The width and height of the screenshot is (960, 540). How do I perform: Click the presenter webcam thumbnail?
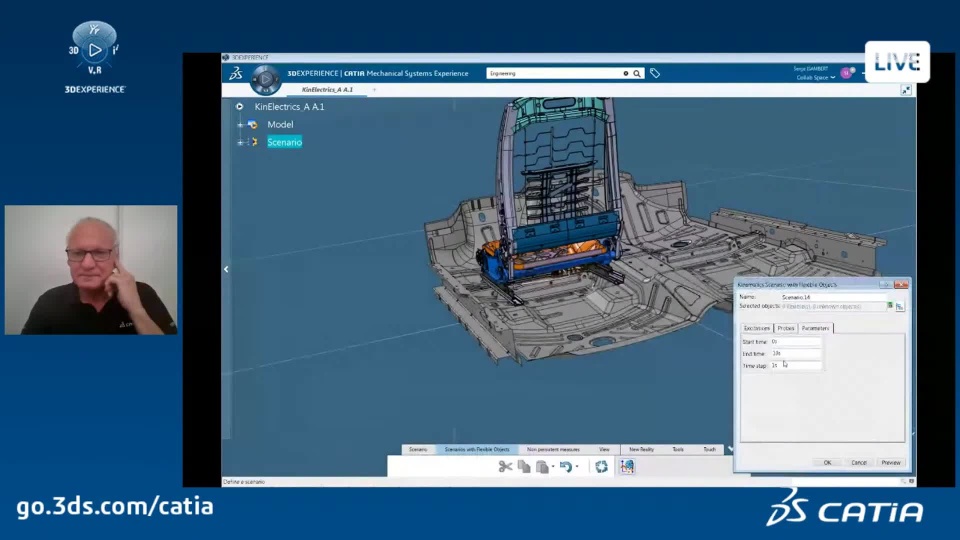pyautogui.click(x=91, y=270)
